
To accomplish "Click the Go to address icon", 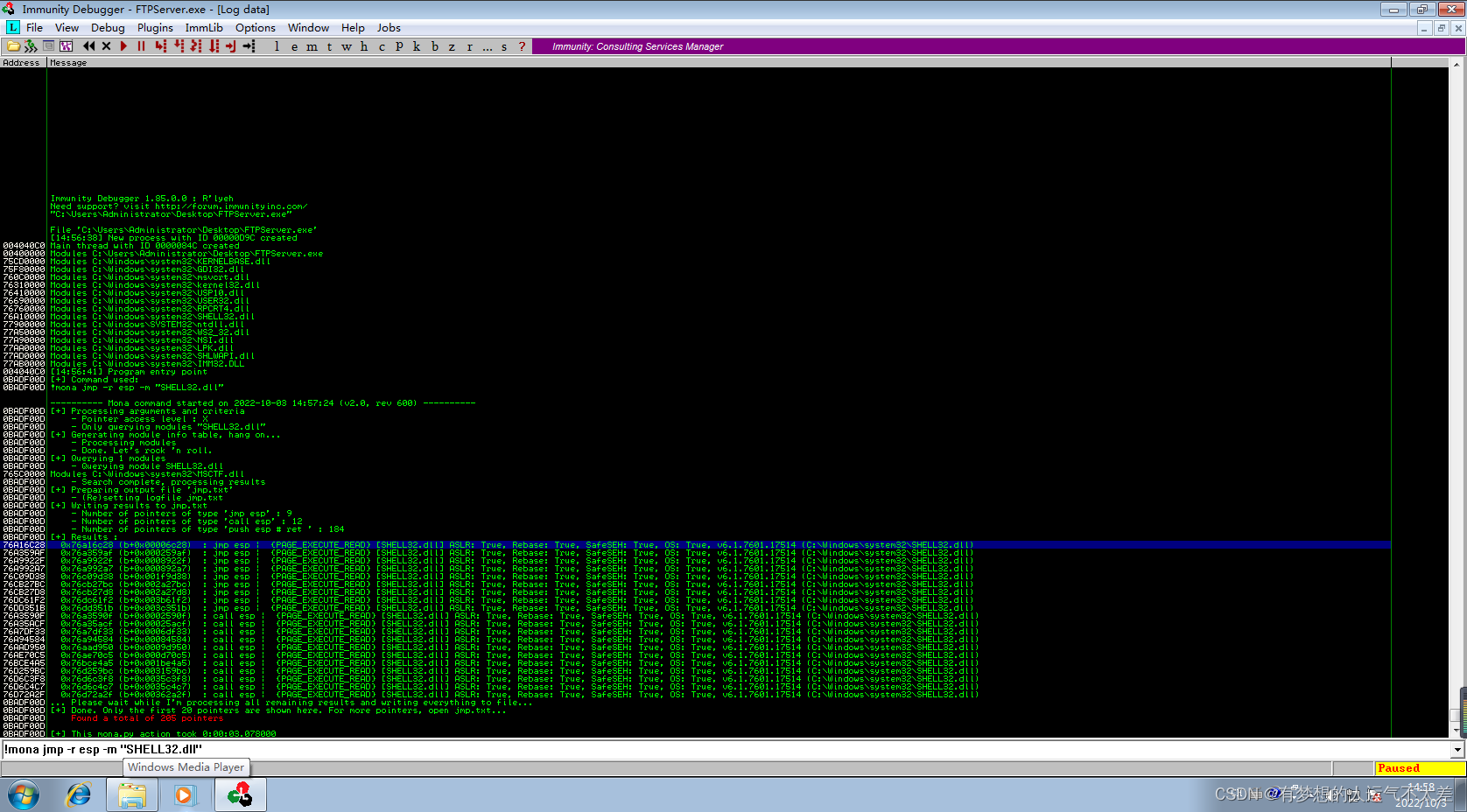I will click(x=249, y=46).
